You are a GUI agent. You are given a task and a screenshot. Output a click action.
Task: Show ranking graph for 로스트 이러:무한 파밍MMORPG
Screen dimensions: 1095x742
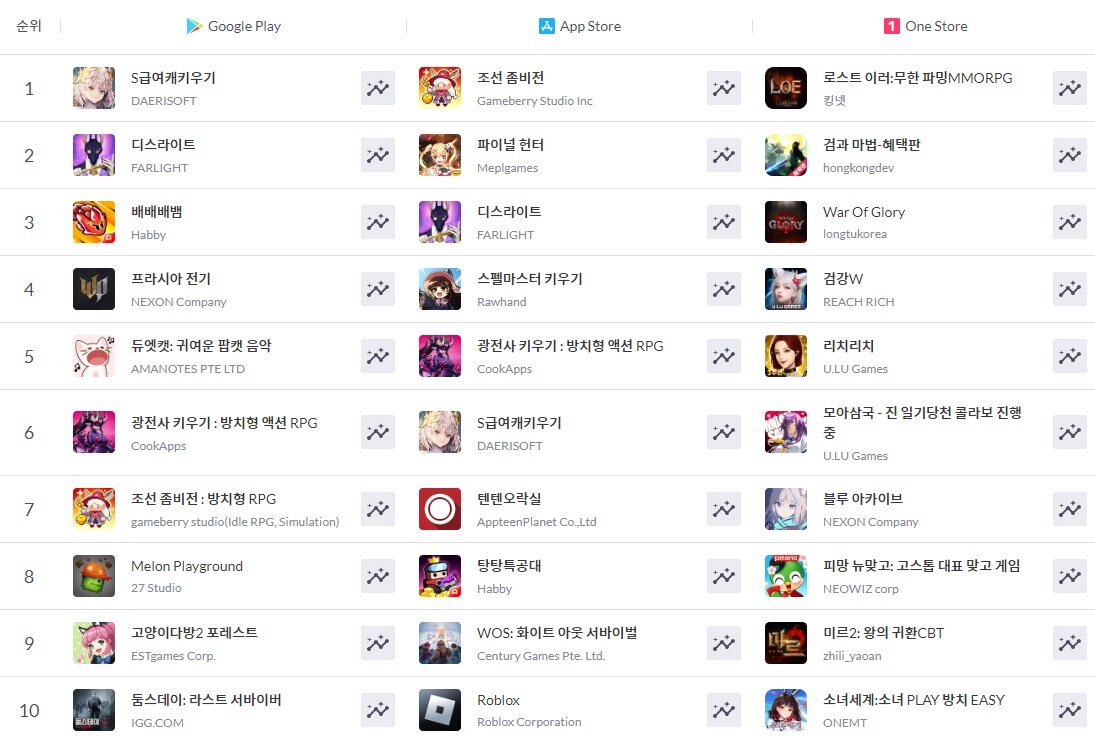click(x=1069, y=88)
